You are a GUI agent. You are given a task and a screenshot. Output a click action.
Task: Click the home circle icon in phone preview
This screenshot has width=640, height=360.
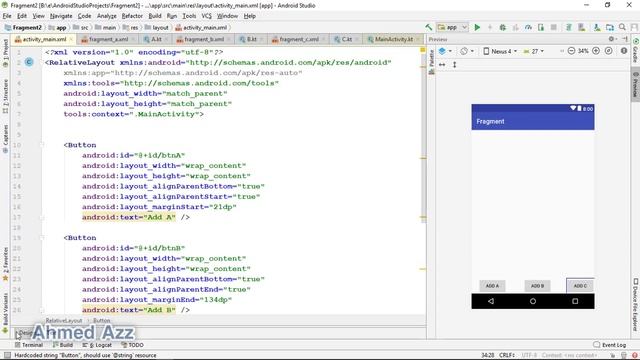pos(533,301)
